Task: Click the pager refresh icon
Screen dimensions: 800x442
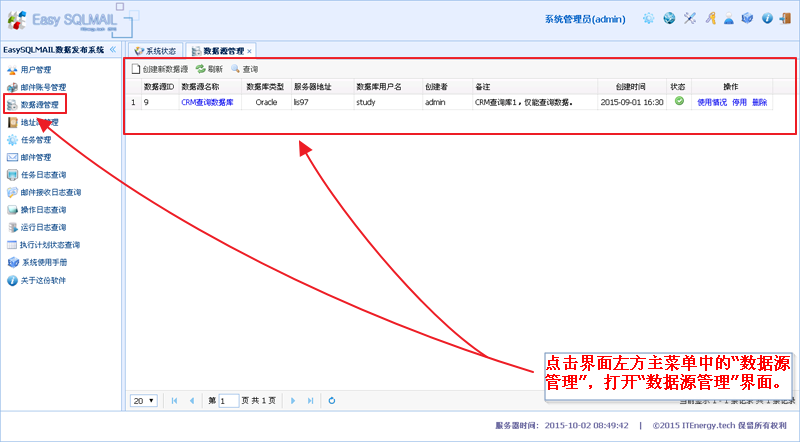Action: pos(332,401)
